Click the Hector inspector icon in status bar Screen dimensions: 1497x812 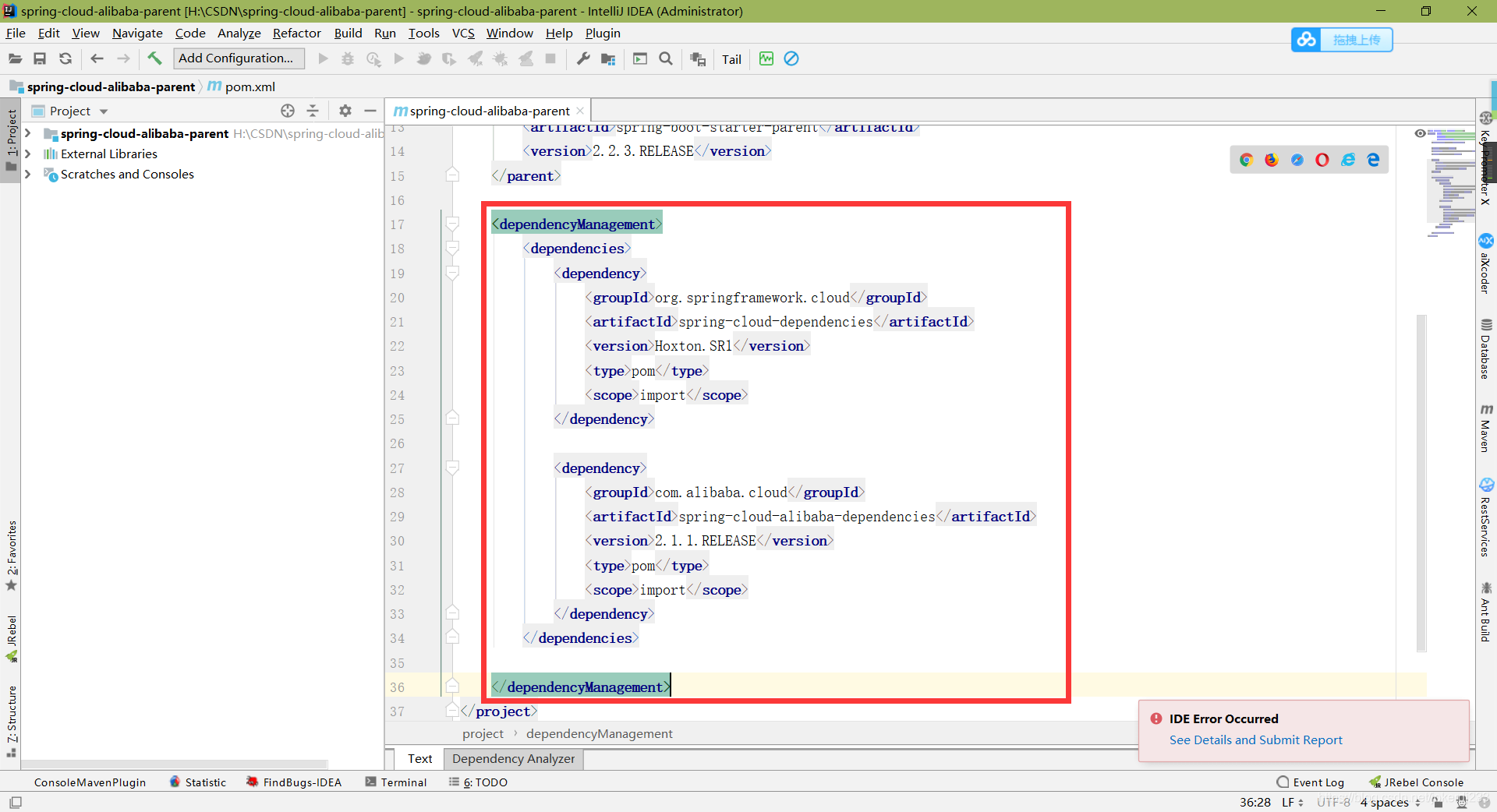click(x=1461, y=802)
